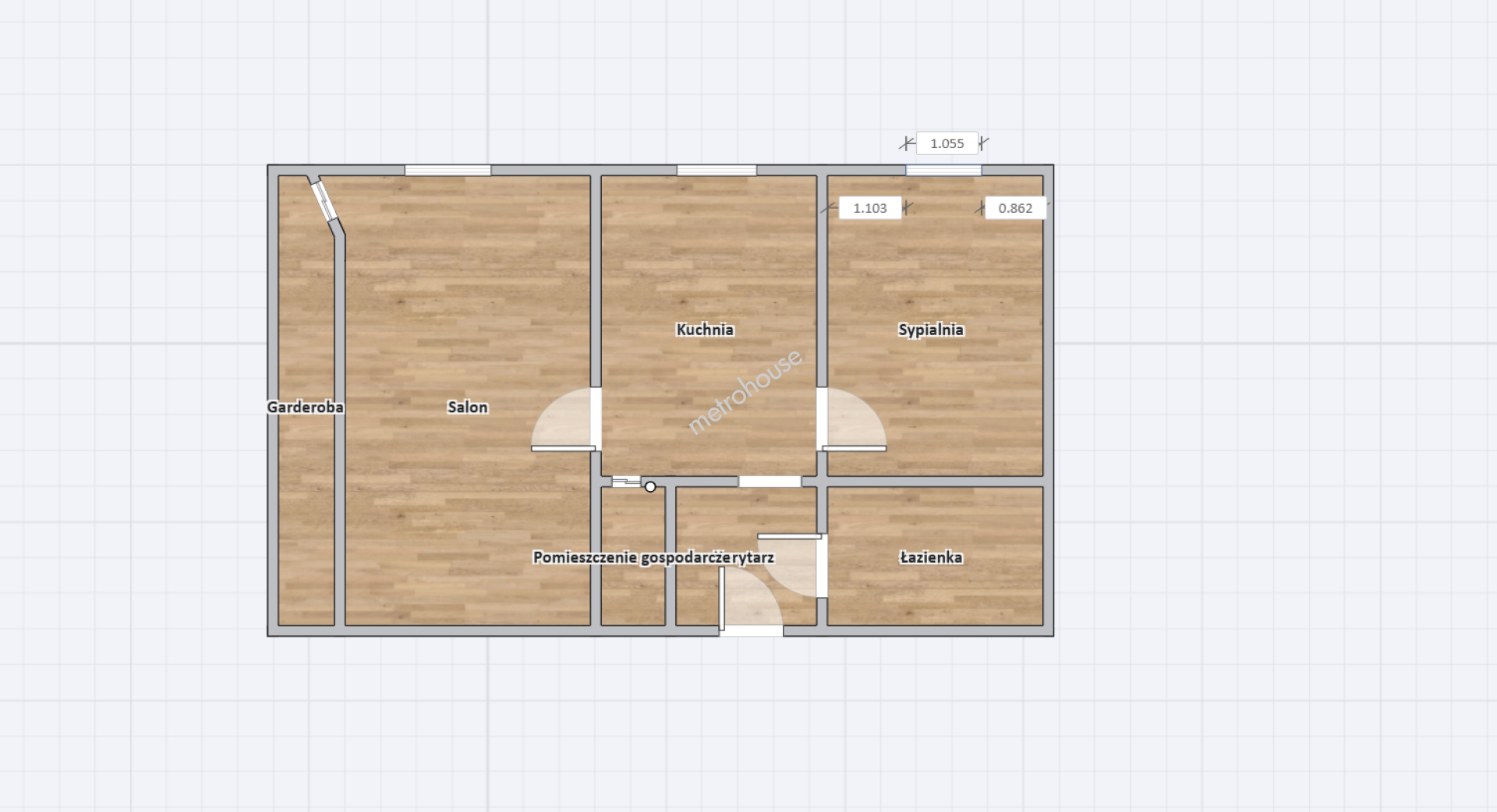Select the door between Kuchnia and Sypialnia
This screenshot has height=812, width=1497.
pos(853,421)
